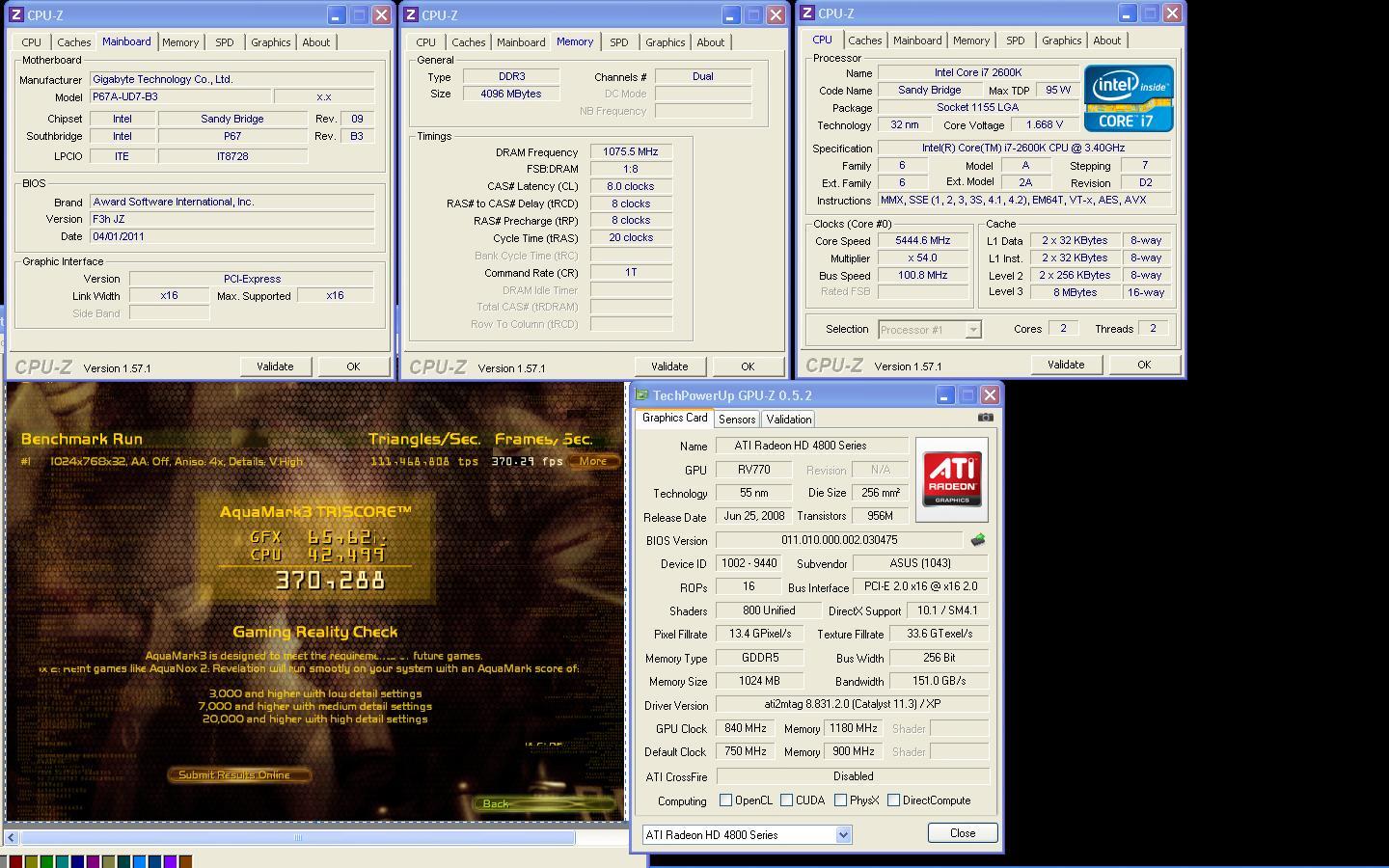Enable the DirectCompute checkbox
This screenshot has height=868, width=1389.
tap(893, 800)
